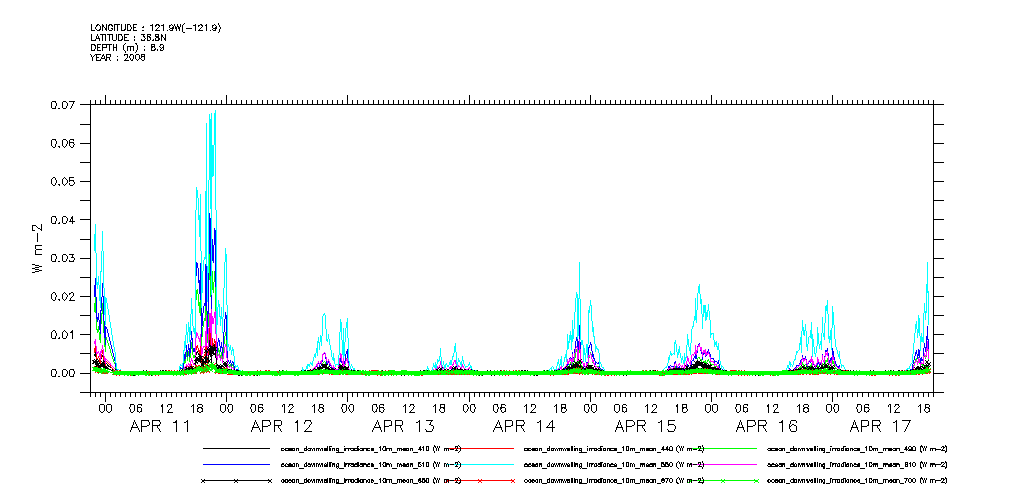The width and height of the screenshot is (1009, 504).
Task: Click the green line sample for 490 legend
Action: coord(723,449)
